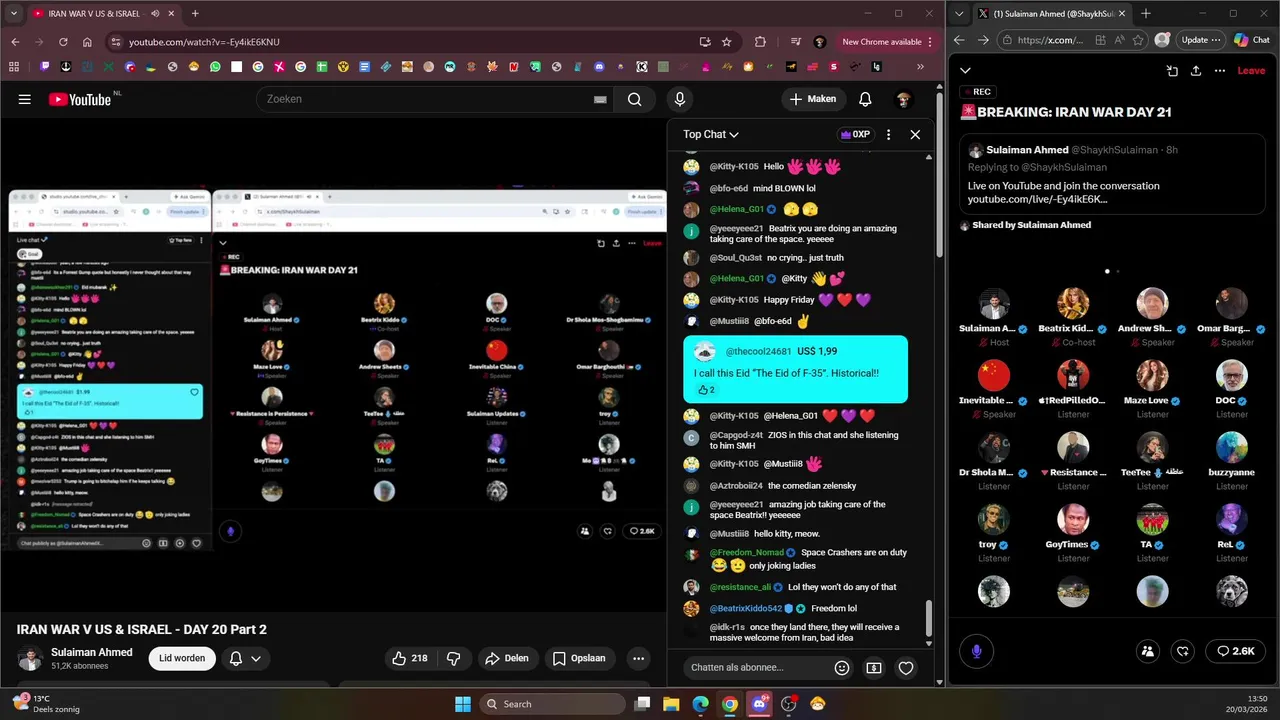The image size is (1280, 720).
Task: Open a new Chrome tab
Action: click(195, 14)
